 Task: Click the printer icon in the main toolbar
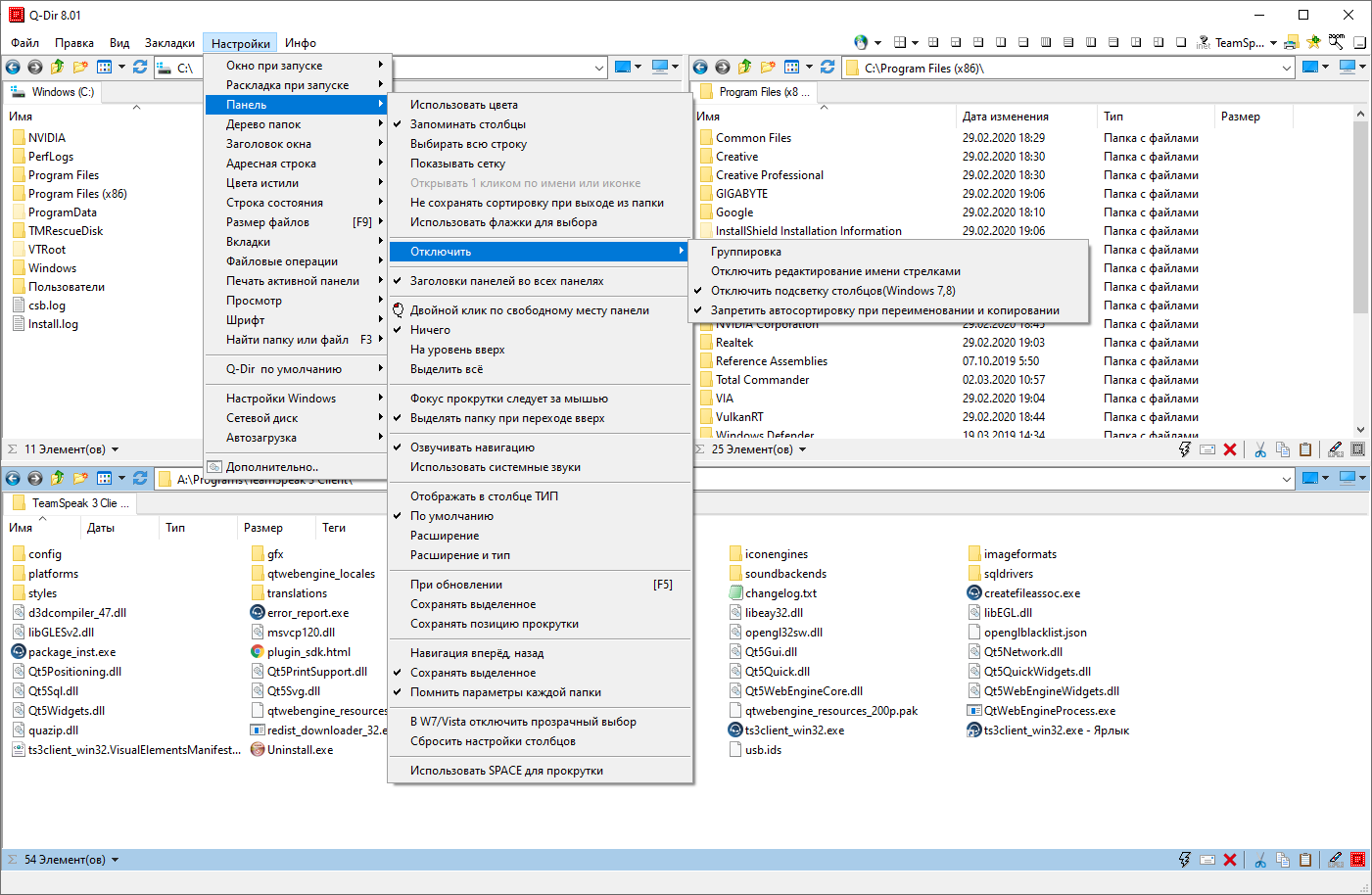[1292, 42]
